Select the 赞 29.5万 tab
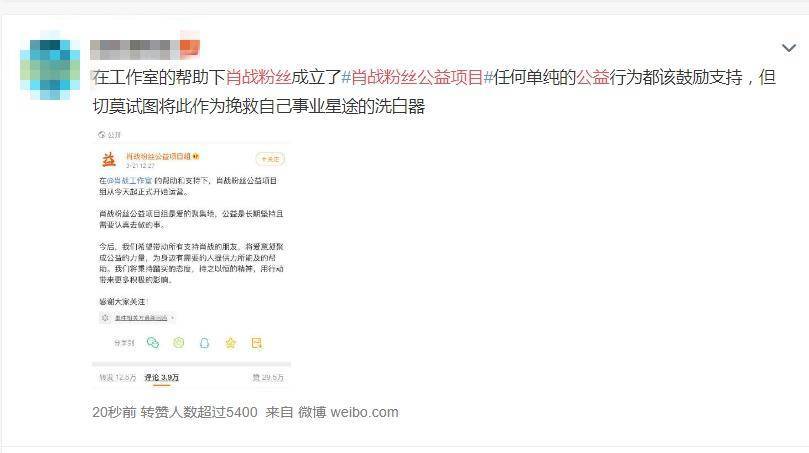 (x=268, y=378)
